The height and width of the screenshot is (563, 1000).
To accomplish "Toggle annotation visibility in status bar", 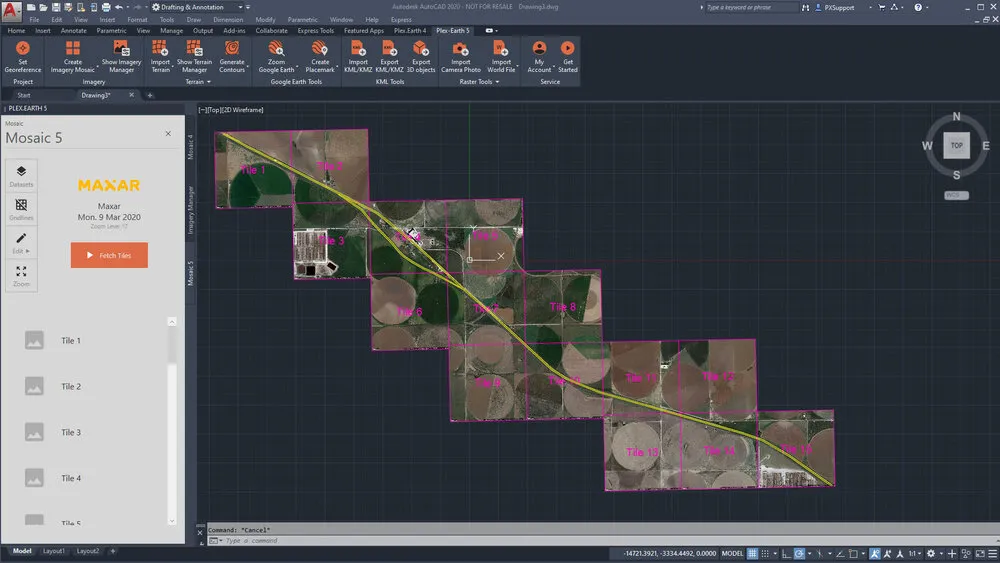I will [x=875, y=553].
